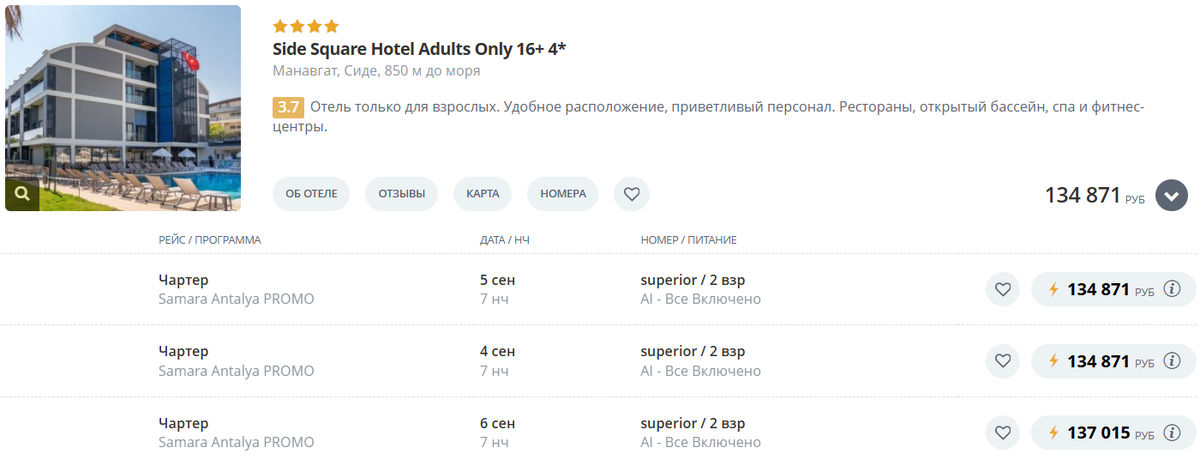Show hotel on КАРТА
Image resolution: width=1200 pixels, height=460 pixels.
click(482, 194)
